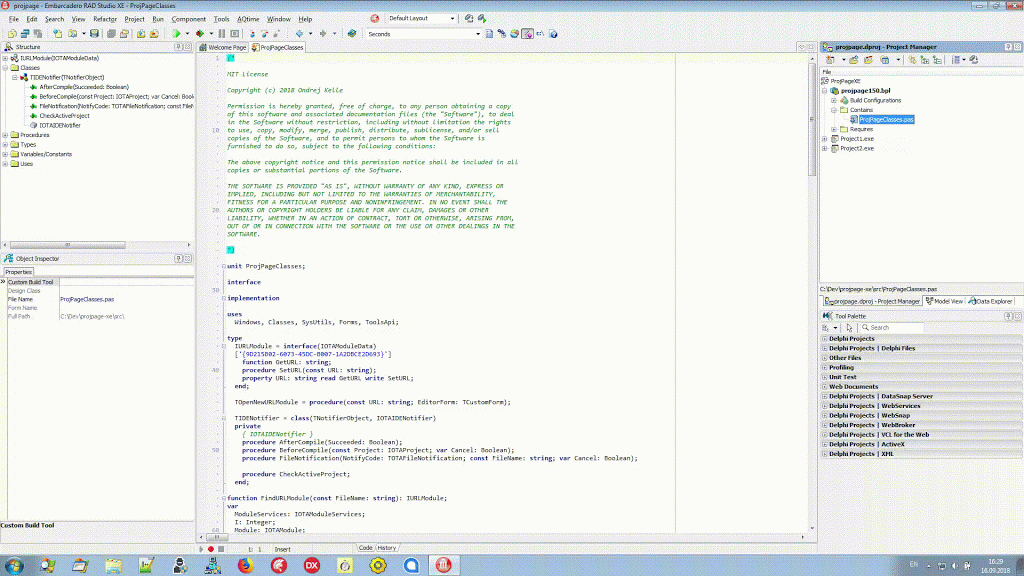
Task: Click the editor horizontal scrollbar thumb
Action: tap(217, 537)
